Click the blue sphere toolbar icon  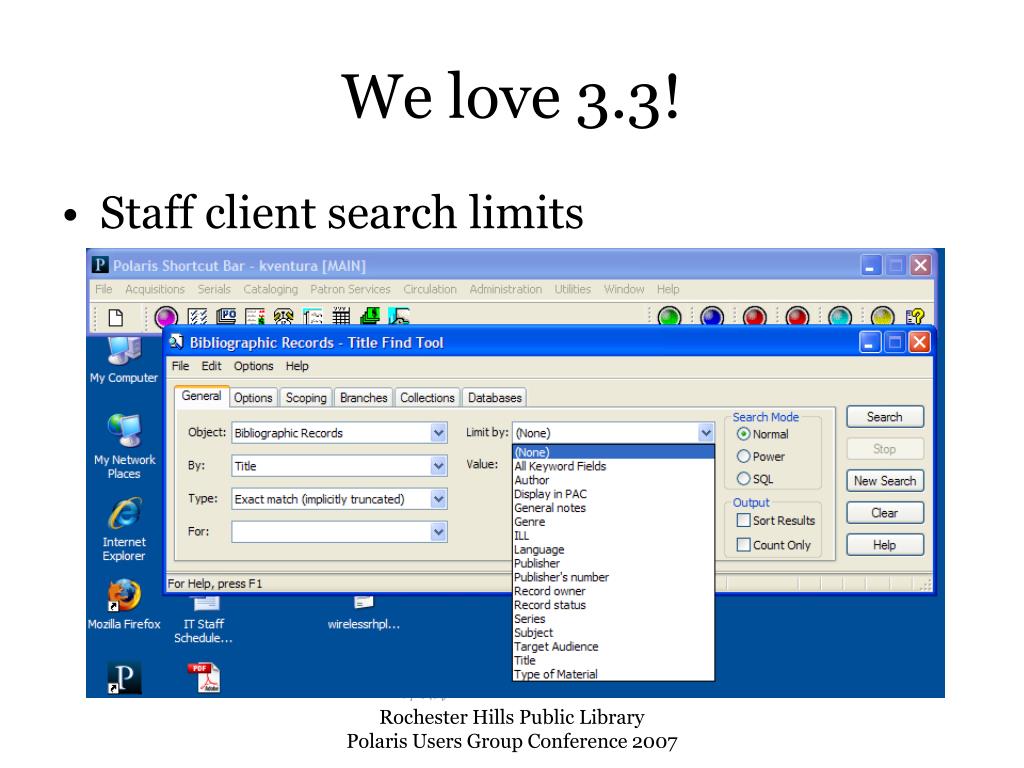click(x=711, y=317)
